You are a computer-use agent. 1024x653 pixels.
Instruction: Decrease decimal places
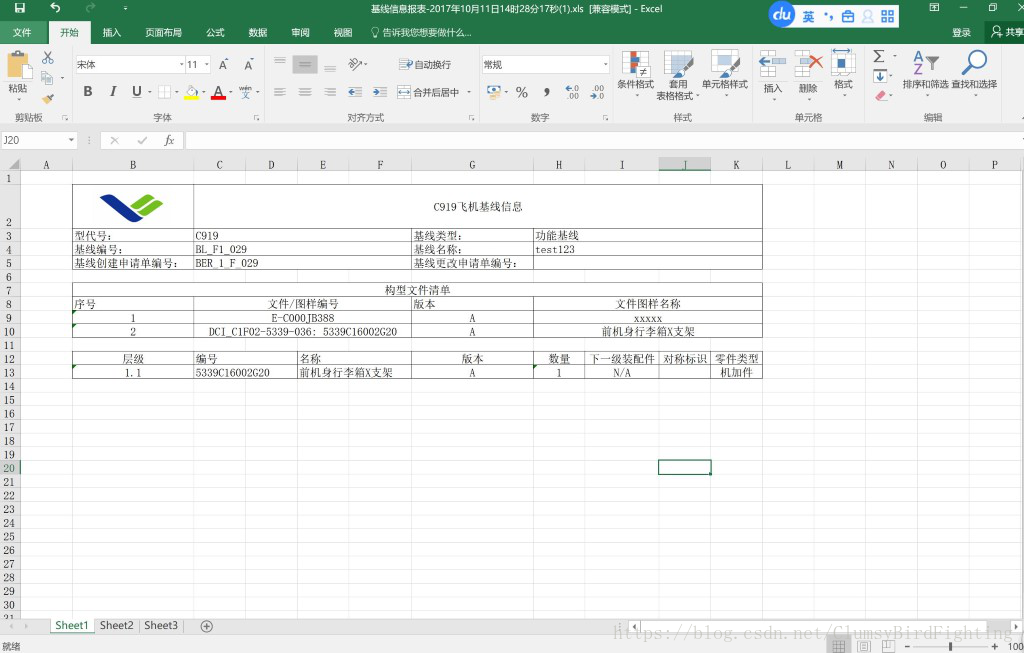[x=597, y=92]
